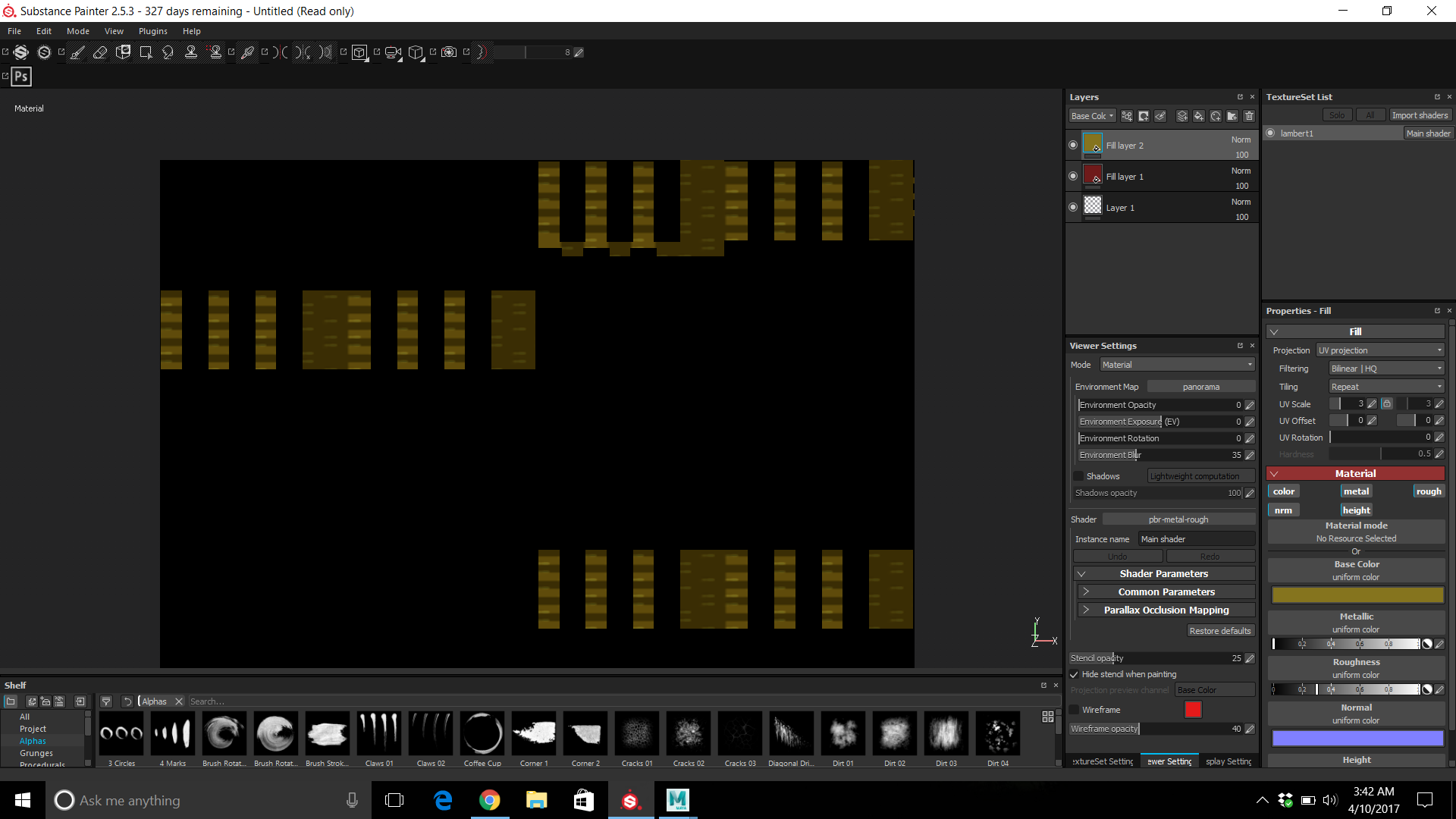Open the camera view options
This screenshot has width=1456, height=819.
[x=393, y=52]
